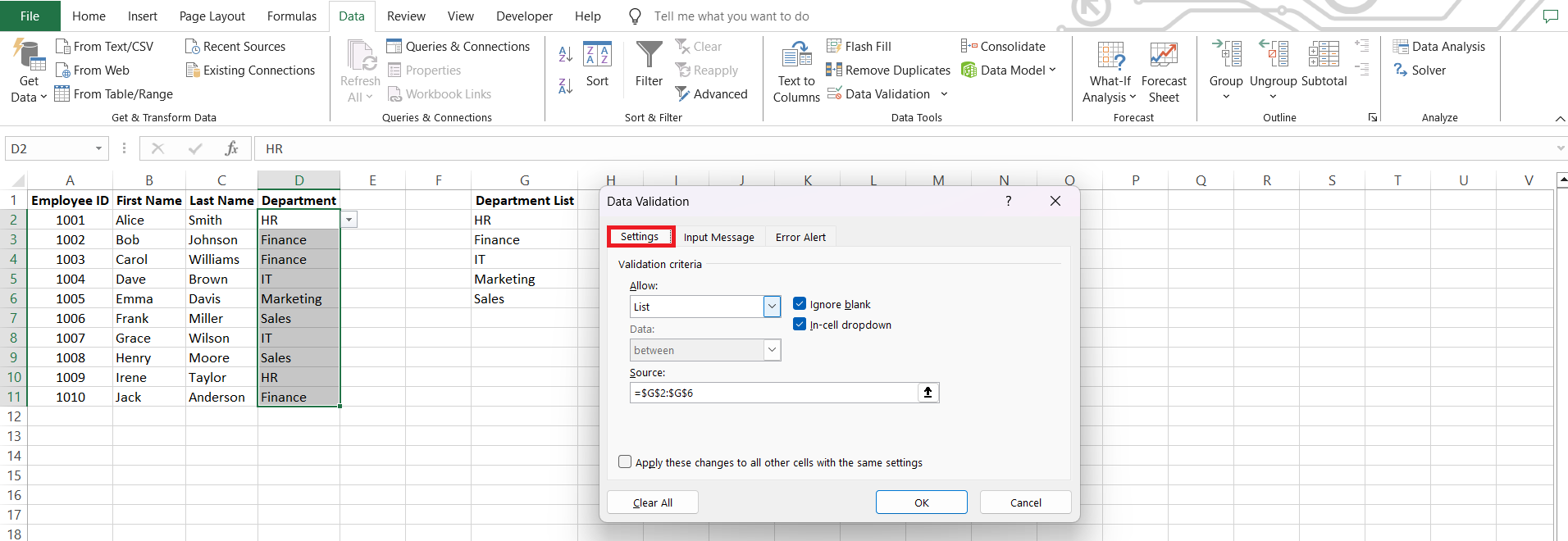Sort A to Z ascending
1568x541 pixels.
click(x=566, y=54)
